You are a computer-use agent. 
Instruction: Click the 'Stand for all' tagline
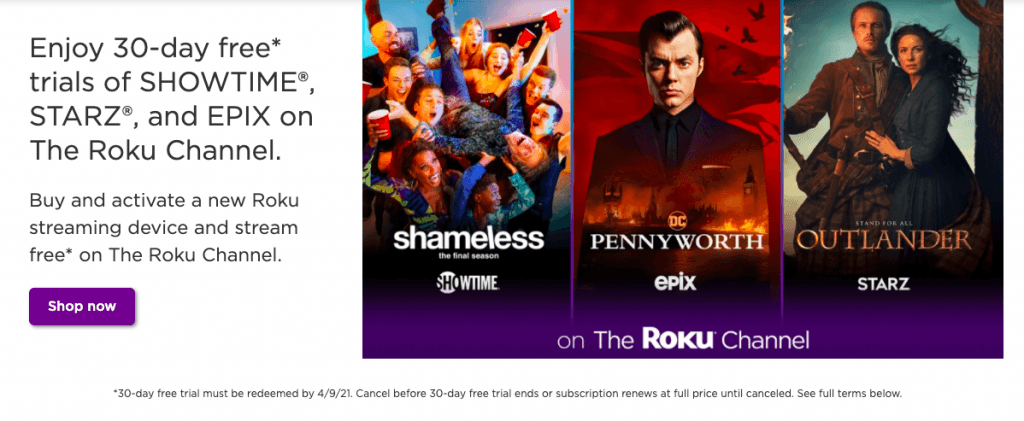[x=884, y=222]
